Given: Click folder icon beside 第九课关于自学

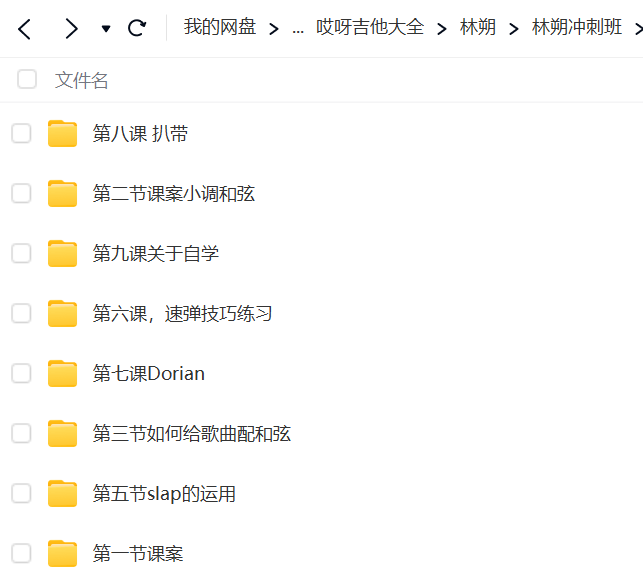Looking at the screenshot, I should point(62,254).
